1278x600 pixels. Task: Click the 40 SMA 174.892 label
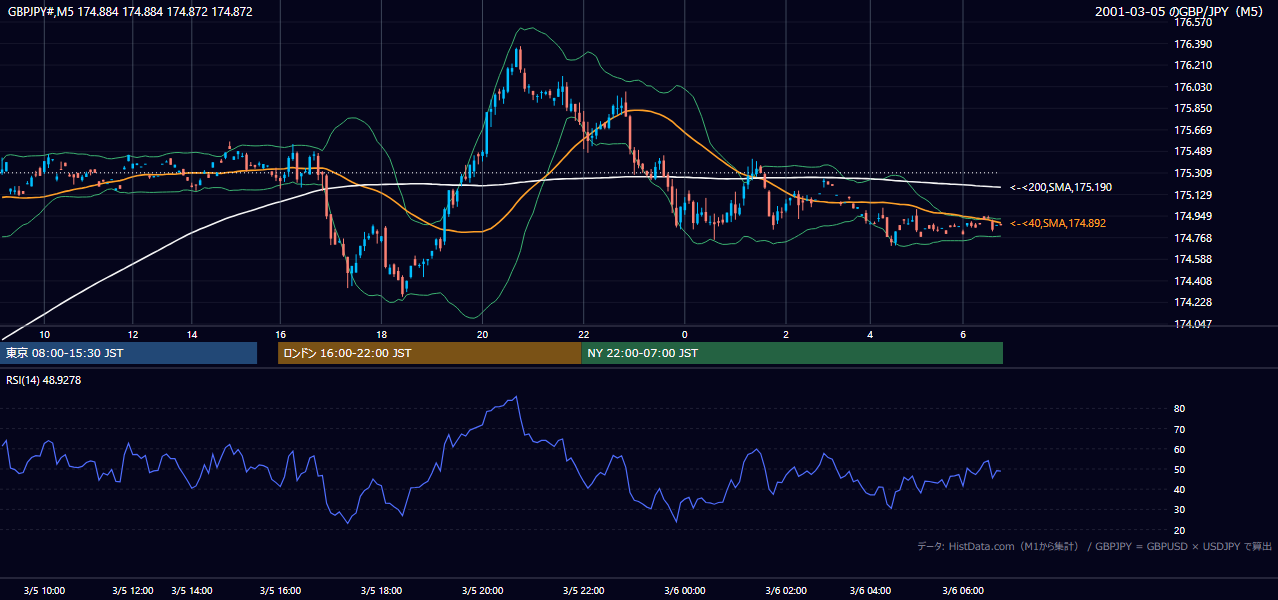(x=1058, y=224)
